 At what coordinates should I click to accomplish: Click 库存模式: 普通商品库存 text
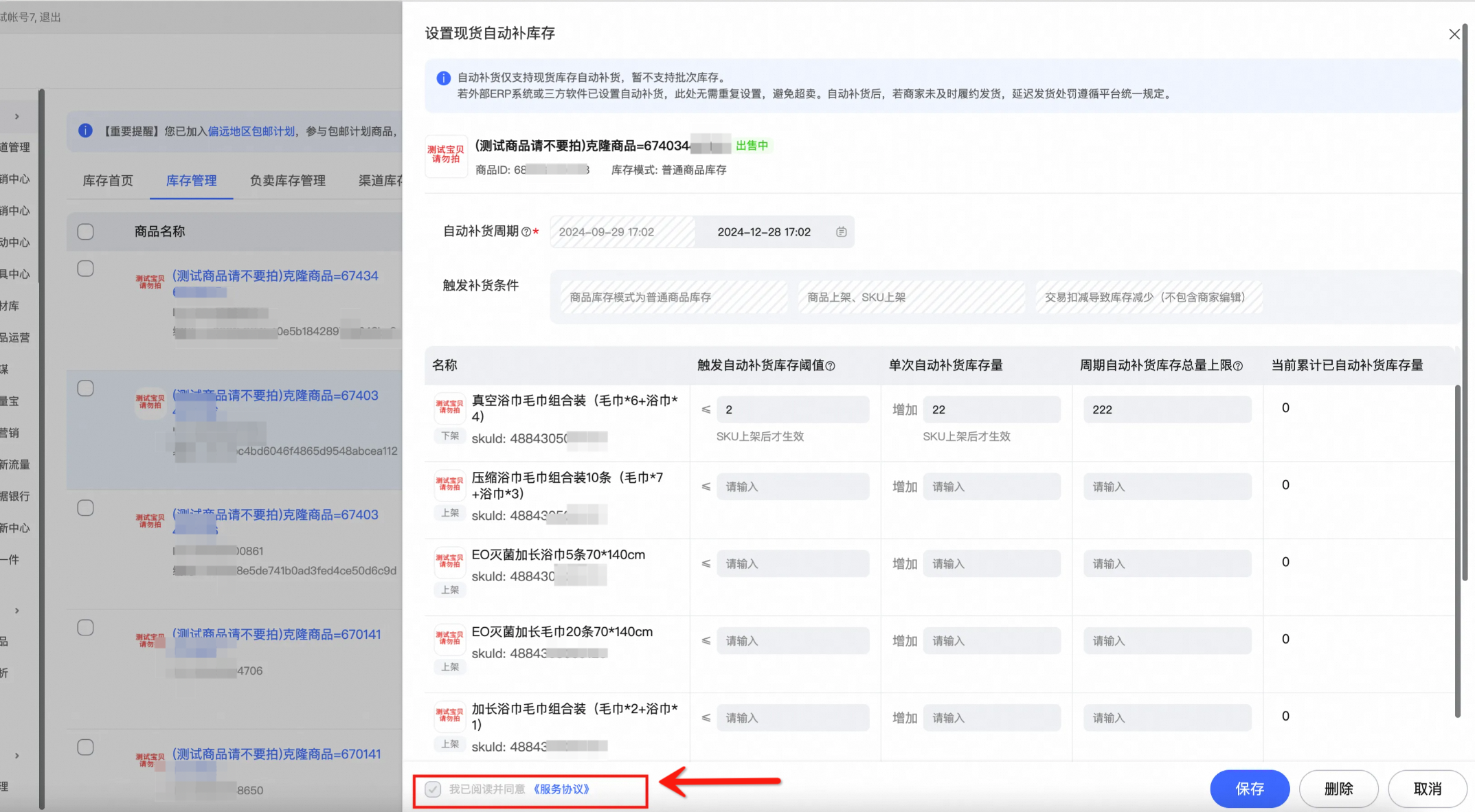(x=668, y=170)
